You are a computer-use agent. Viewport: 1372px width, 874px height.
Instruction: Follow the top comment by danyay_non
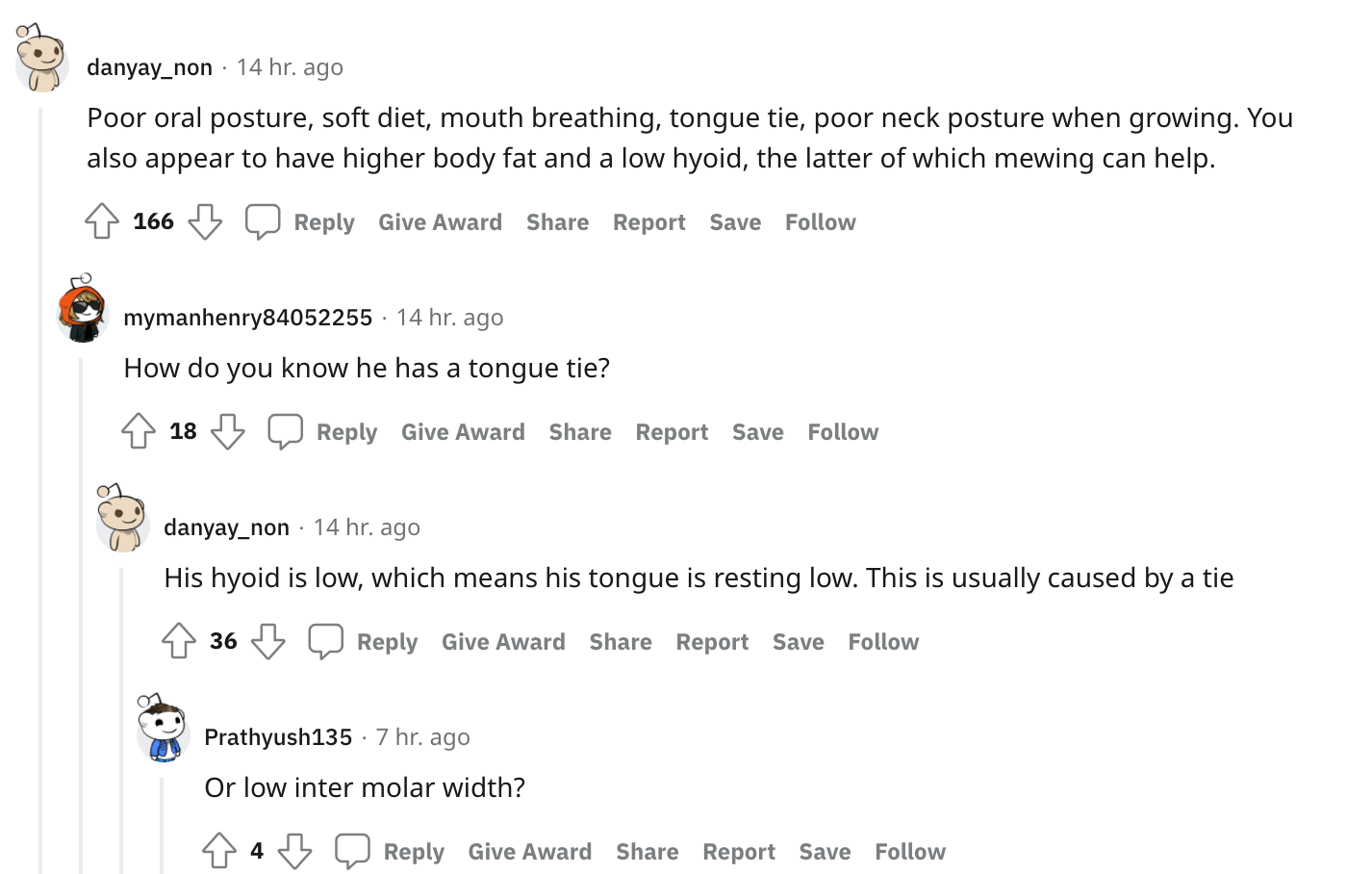(820, 222)
